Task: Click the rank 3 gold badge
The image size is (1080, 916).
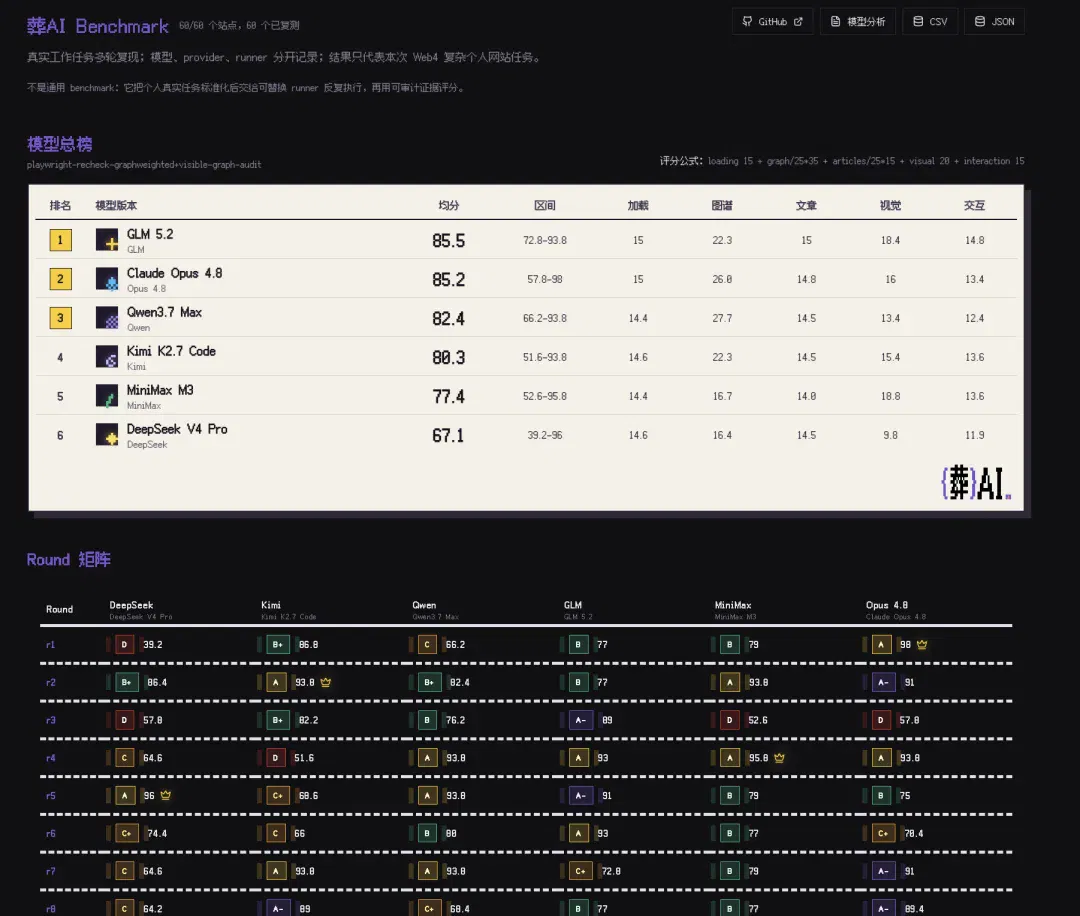Action: coord(61,318)
